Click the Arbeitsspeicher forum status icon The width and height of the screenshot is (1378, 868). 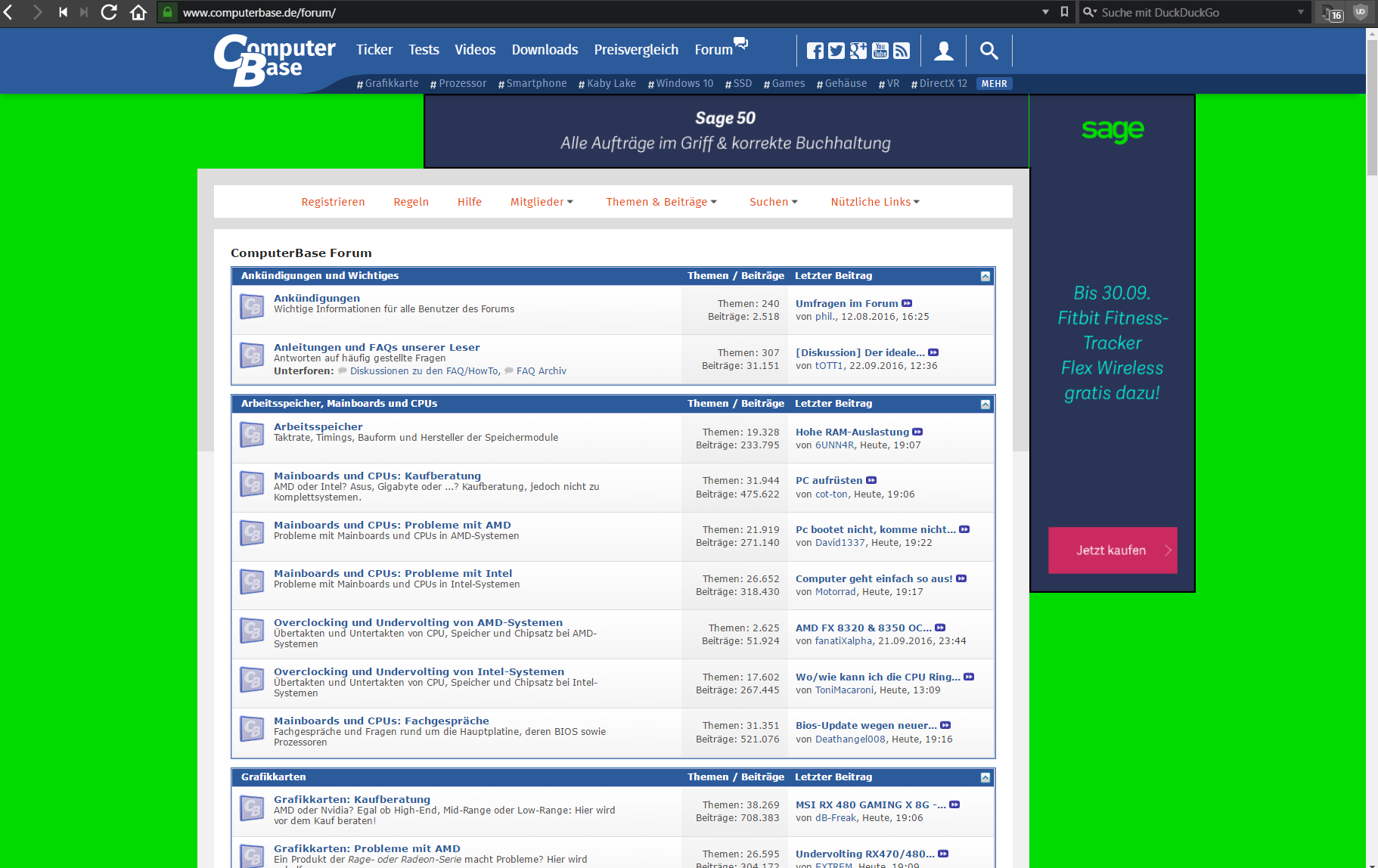[x=251, y=435]
